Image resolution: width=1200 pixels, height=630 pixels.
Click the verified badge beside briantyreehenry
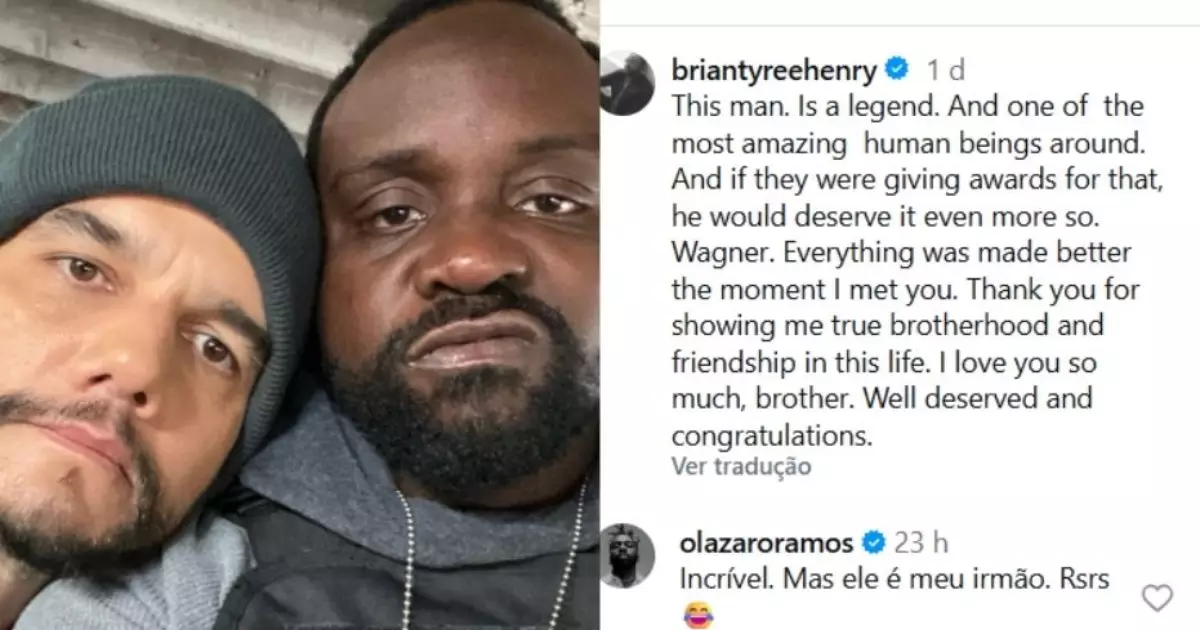click(x=897, y=70)
